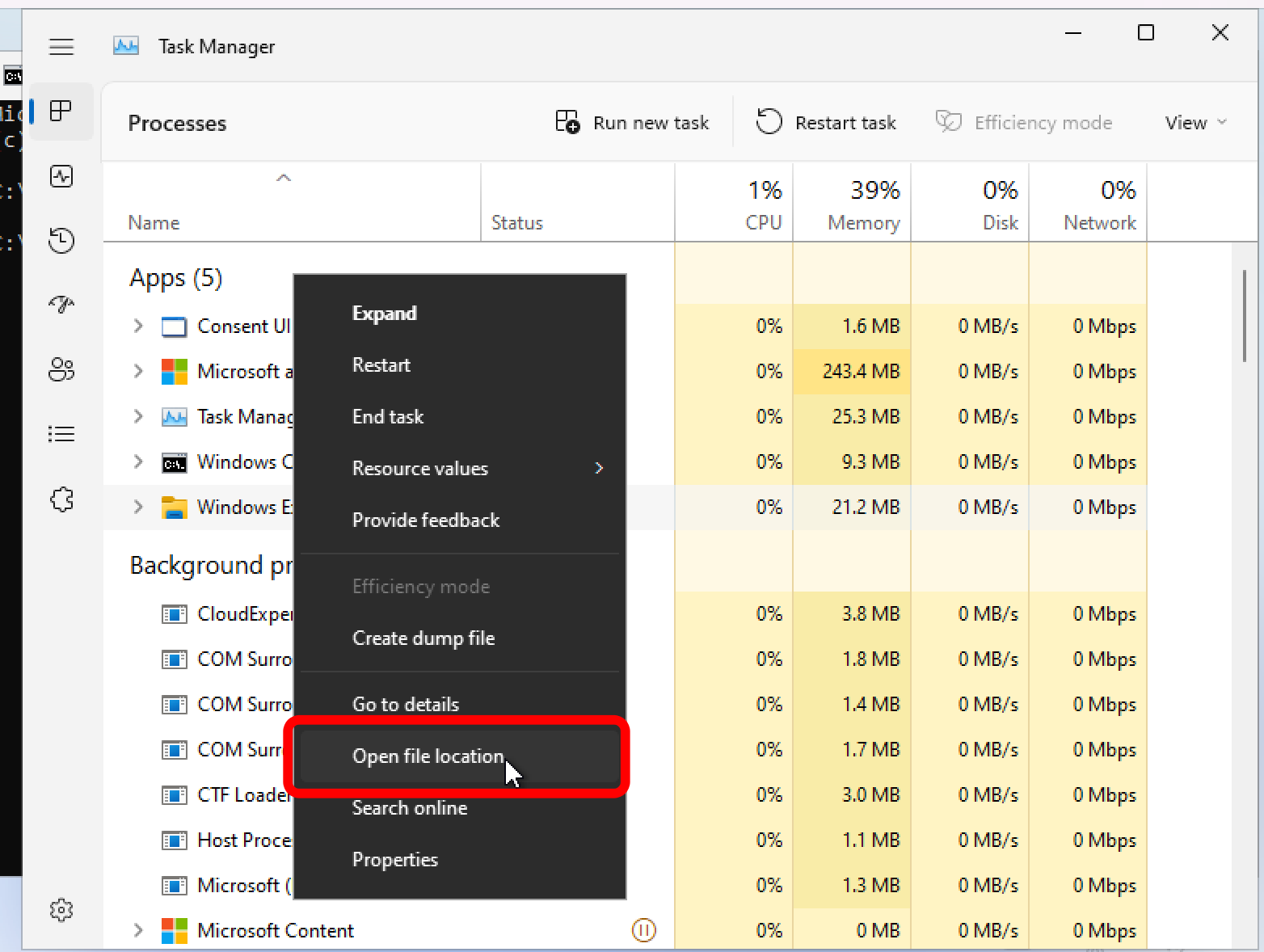Image resolution: width=1264 pixels, height=952 pixels.
Task: Choose Go to details
Action: click(x=459, y=705)
